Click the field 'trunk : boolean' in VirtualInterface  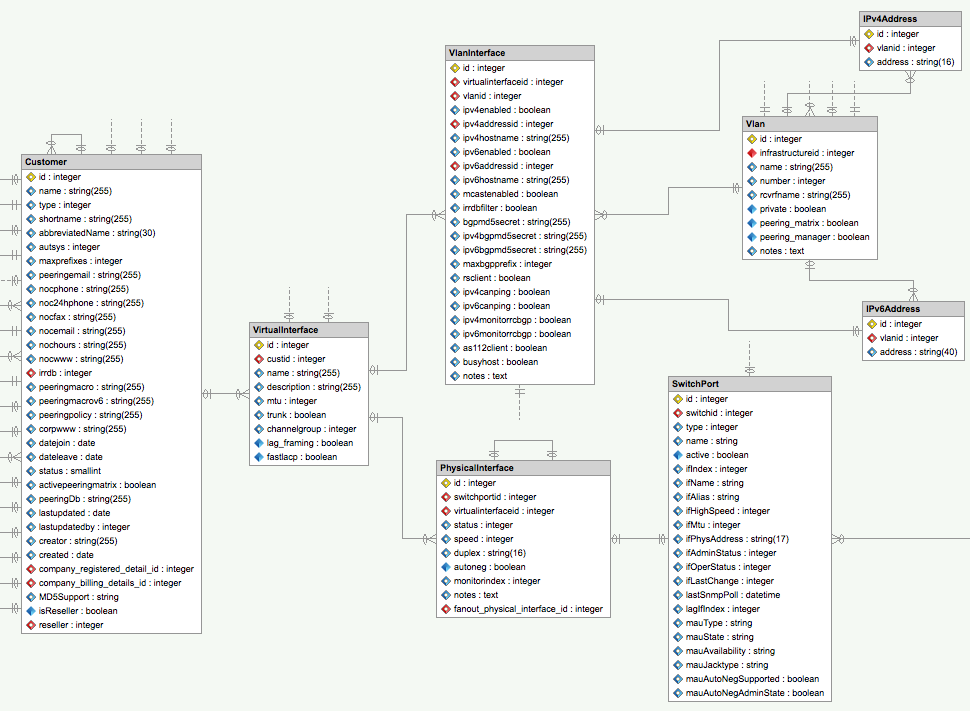click(296, 415)
